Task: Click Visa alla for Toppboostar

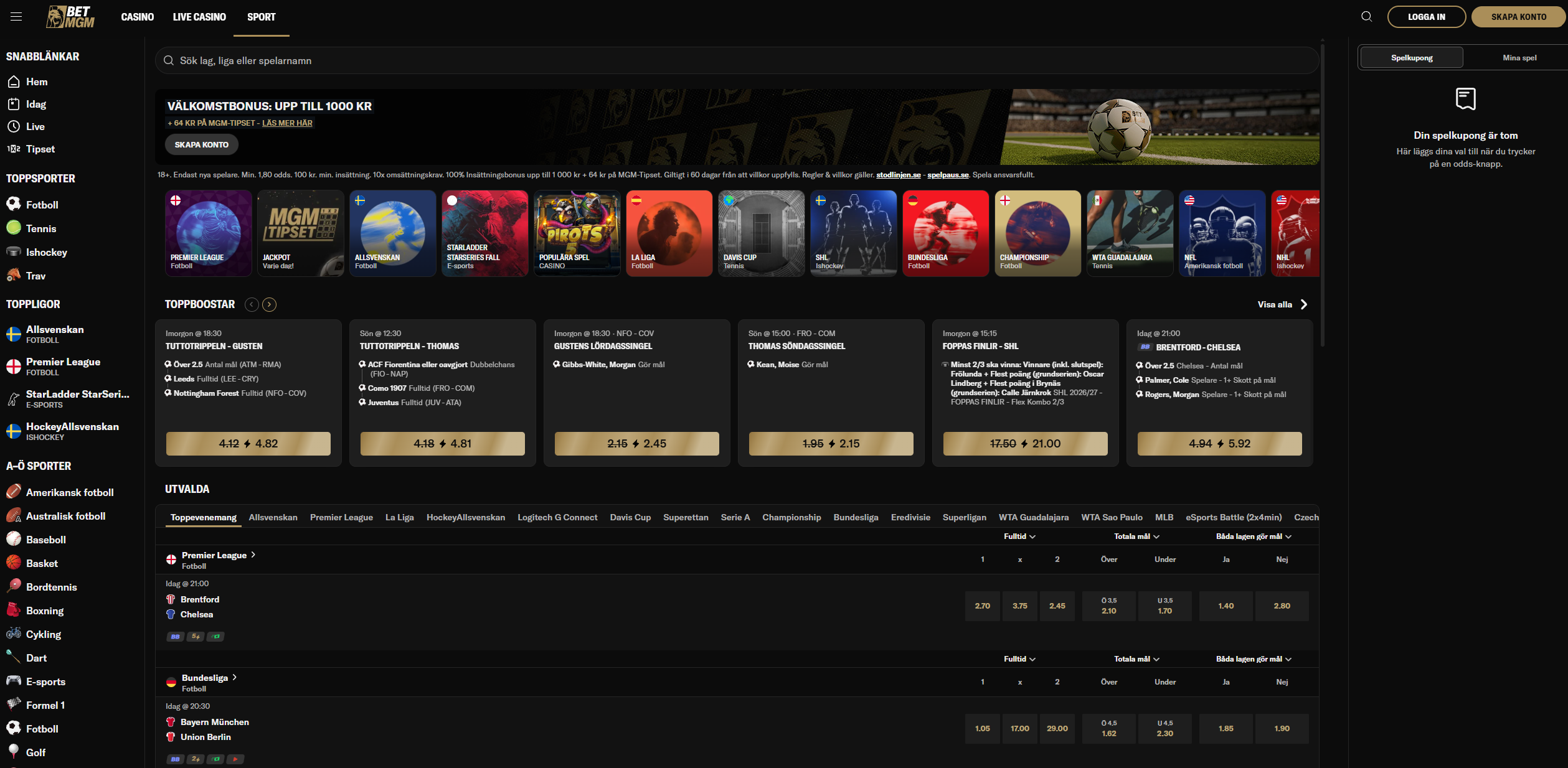Action: 1282,304
